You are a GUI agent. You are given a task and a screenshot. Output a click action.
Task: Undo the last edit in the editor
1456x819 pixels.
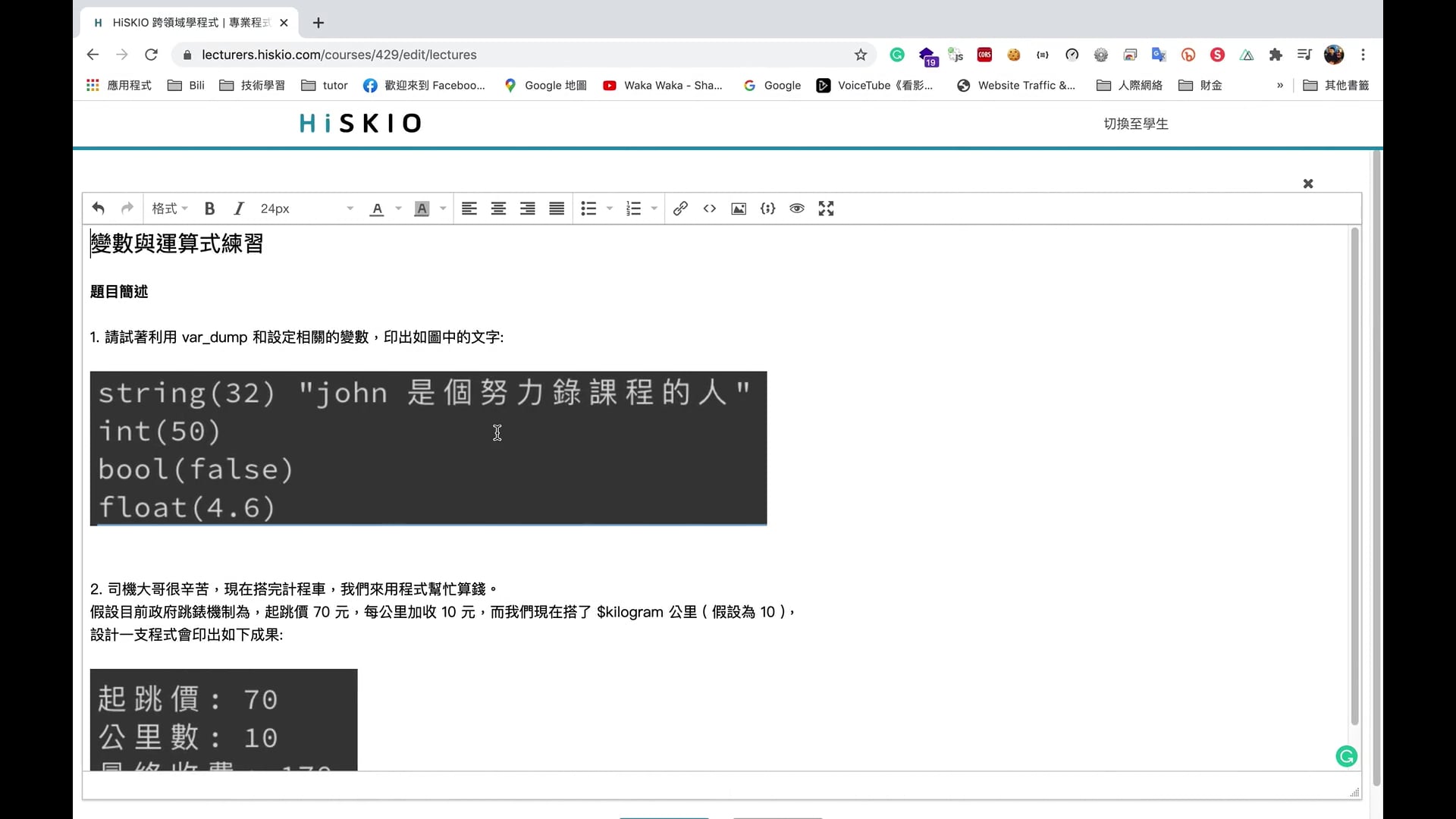[97, 209]
